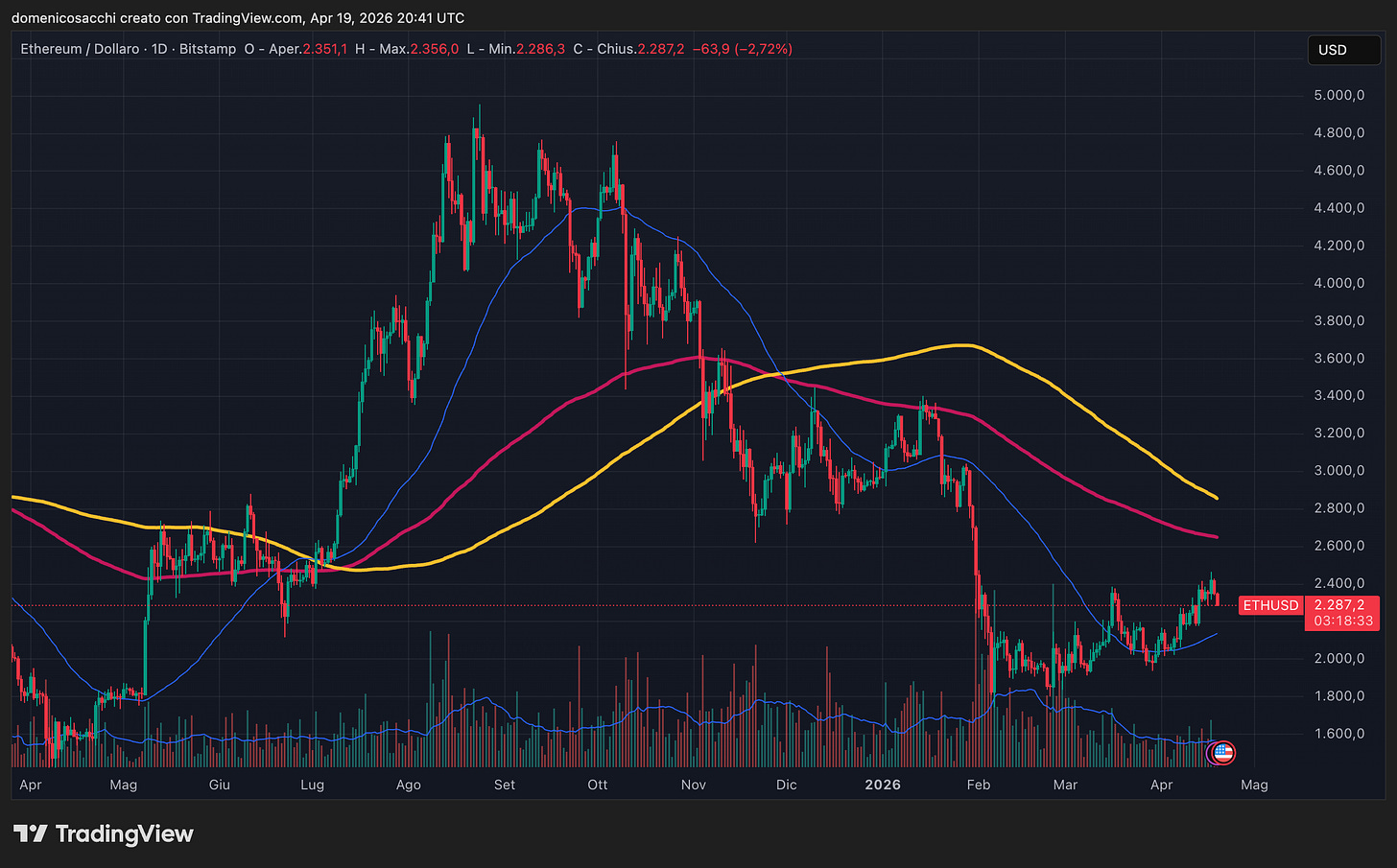Click the Ethereum / Dollaro symbol title
Viewport: 1397px width, 868px height.
click(x=82, y=49)
